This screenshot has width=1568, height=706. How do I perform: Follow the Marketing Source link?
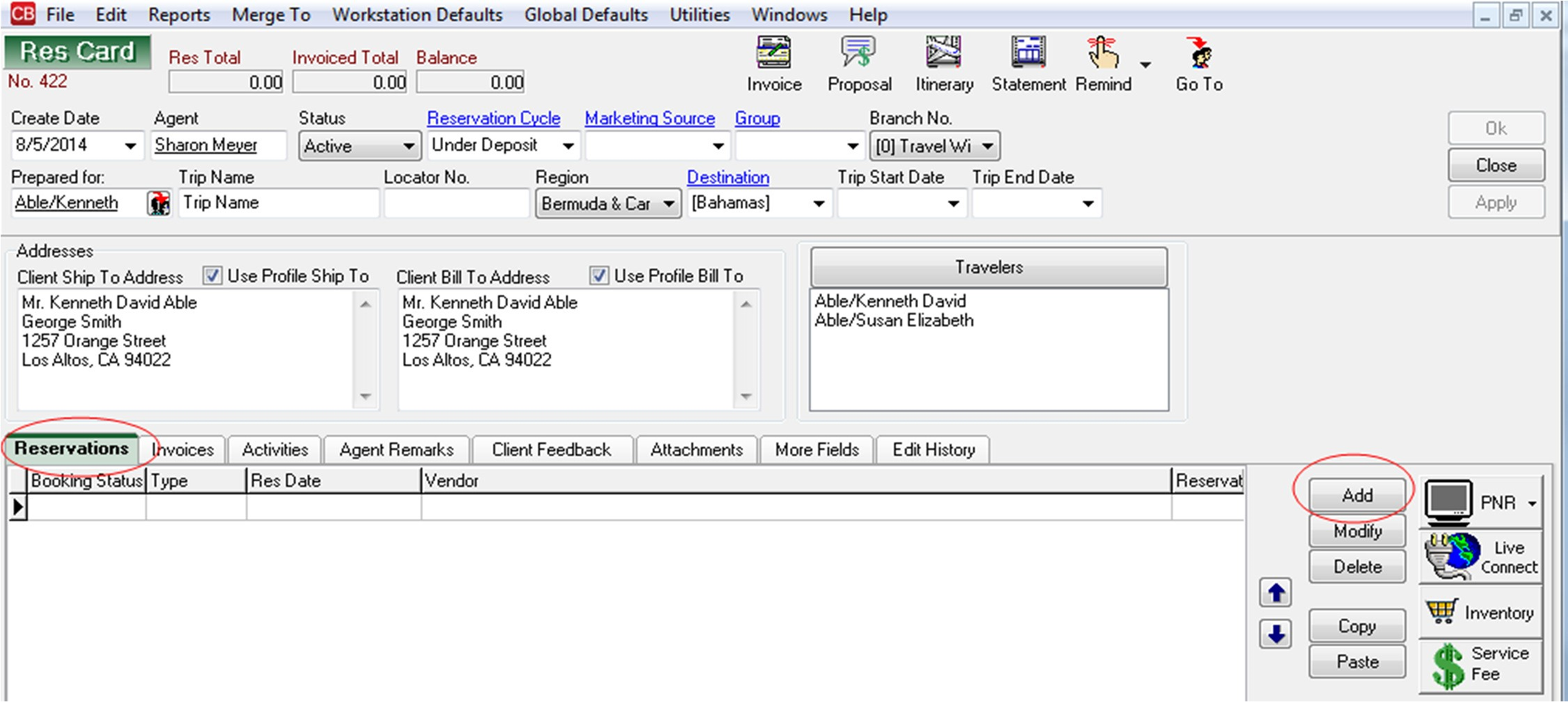(649, 118)
